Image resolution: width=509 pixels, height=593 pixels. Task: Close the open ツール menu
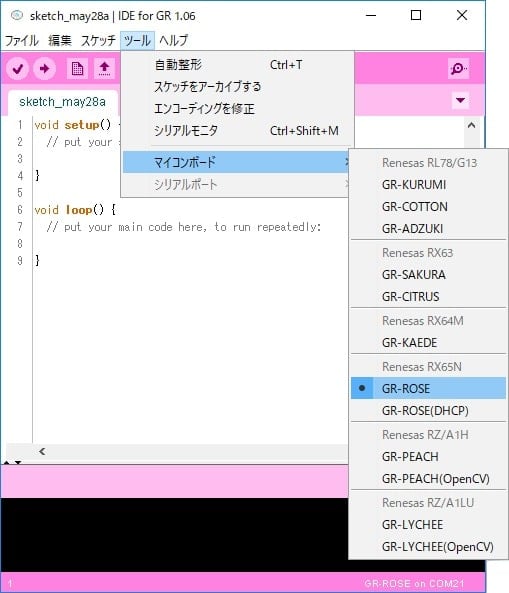(x=137, y=40)
